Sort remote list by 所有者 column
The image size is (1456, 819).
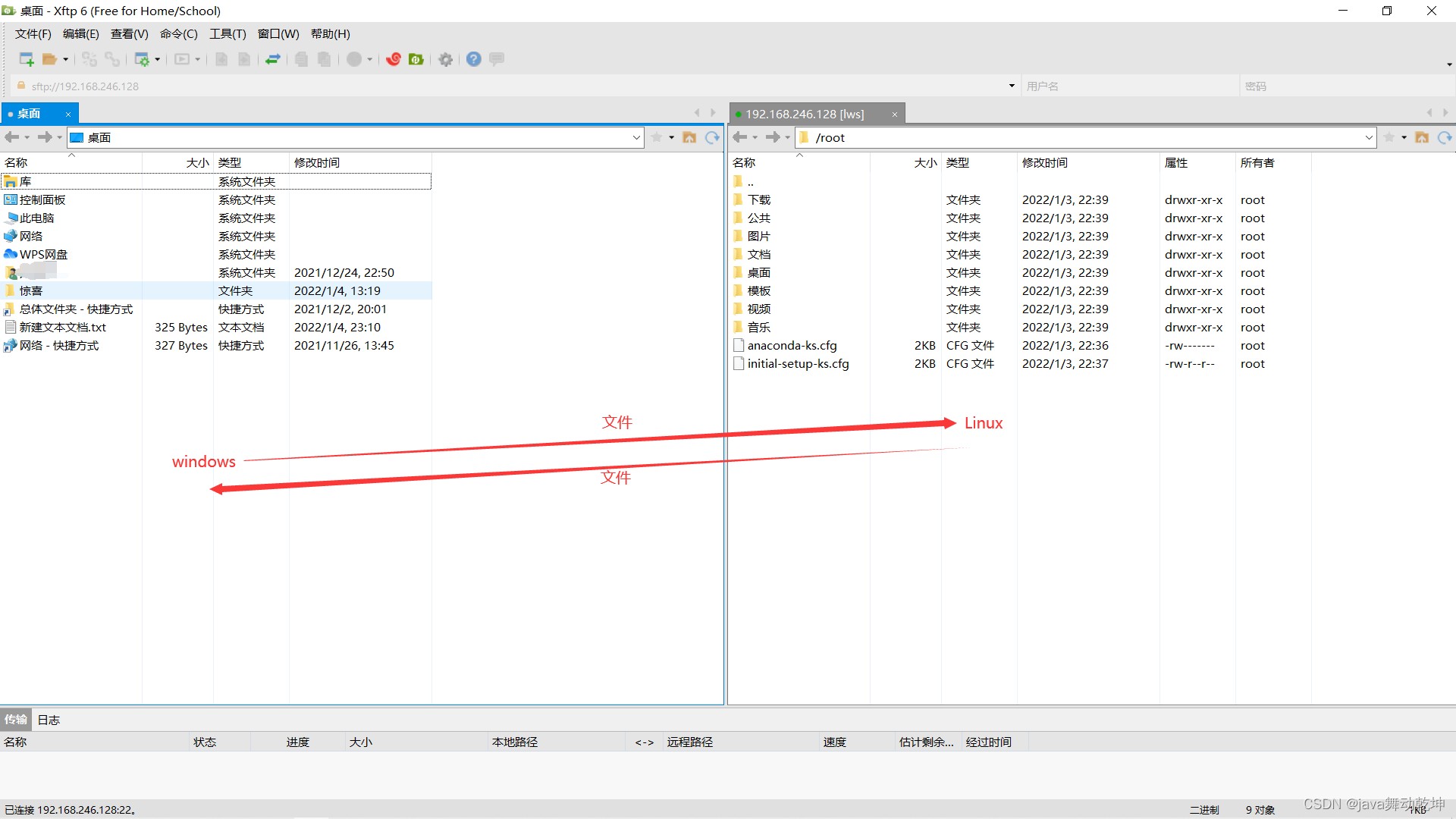[x=1273, y=162]
